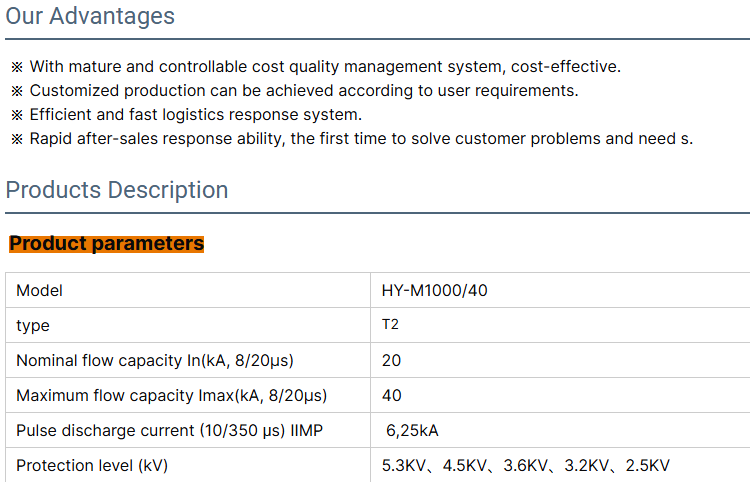Click the maximum flow value '40'
752x482 pixels.
click(x=391, y=396)
